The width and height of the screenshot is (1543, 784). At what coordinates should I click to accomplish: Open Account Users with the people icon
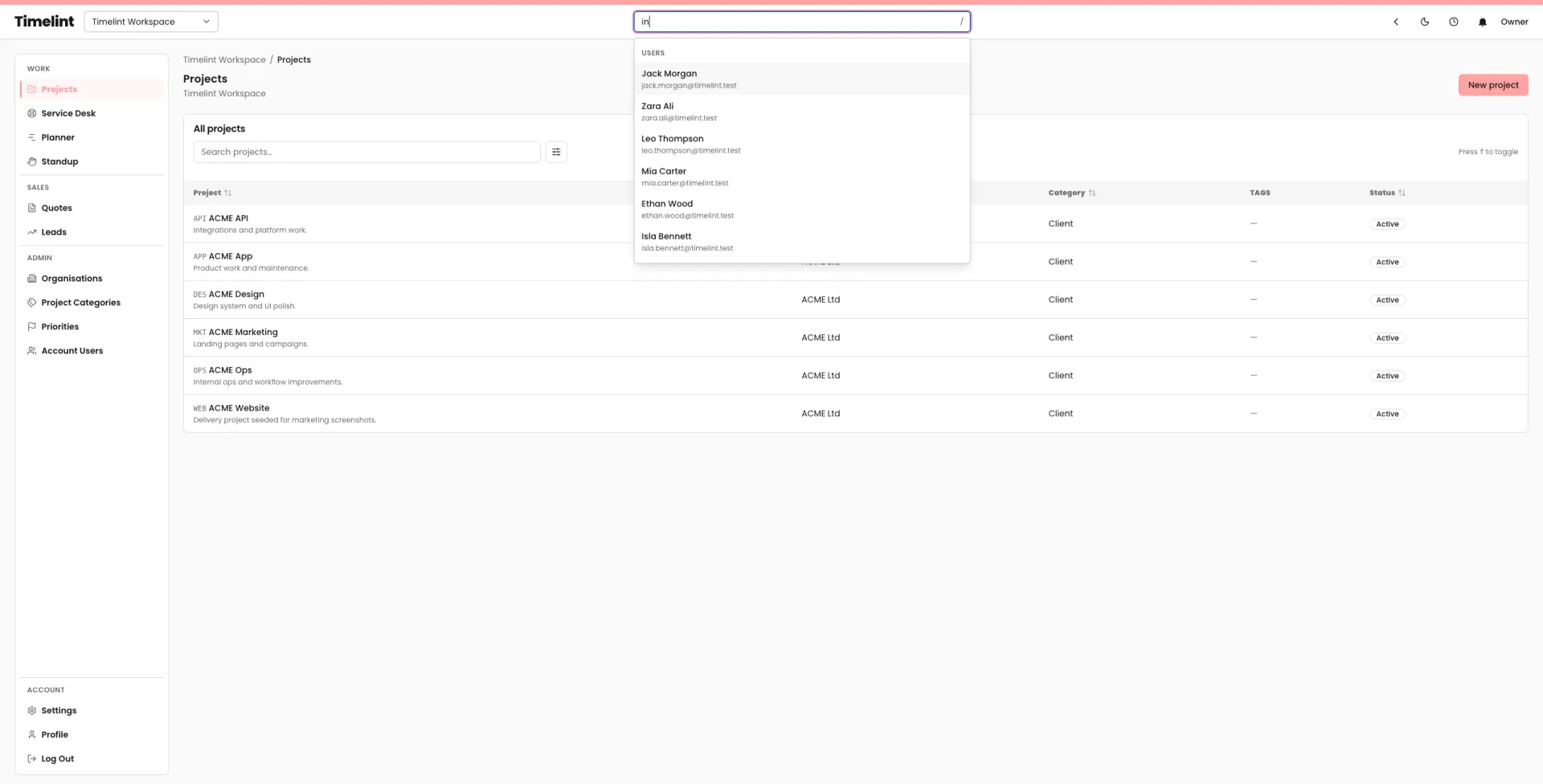coord(31,350)
